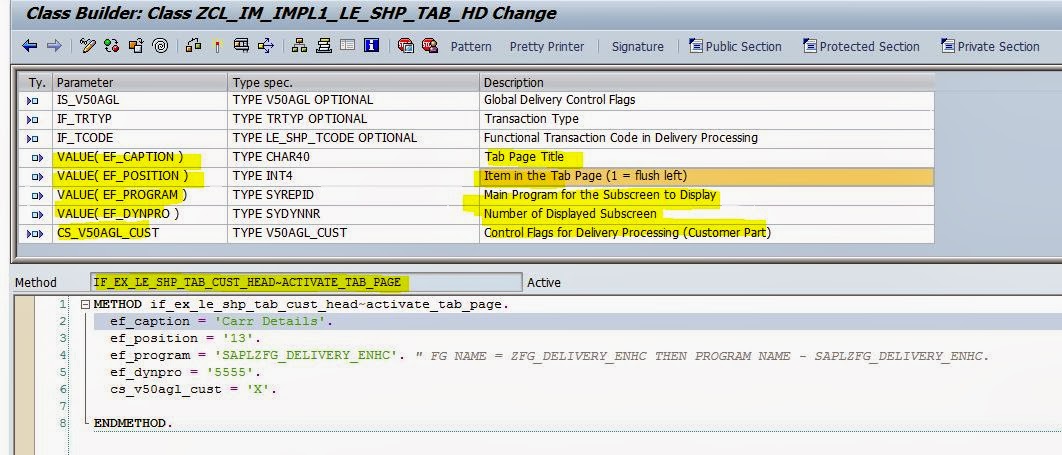This screenshot has width=1062, height=455.
Task: Select VALUE( EF_CAPTION ) parameter cell
Action: pyautogui.click(x=140, y=157)
